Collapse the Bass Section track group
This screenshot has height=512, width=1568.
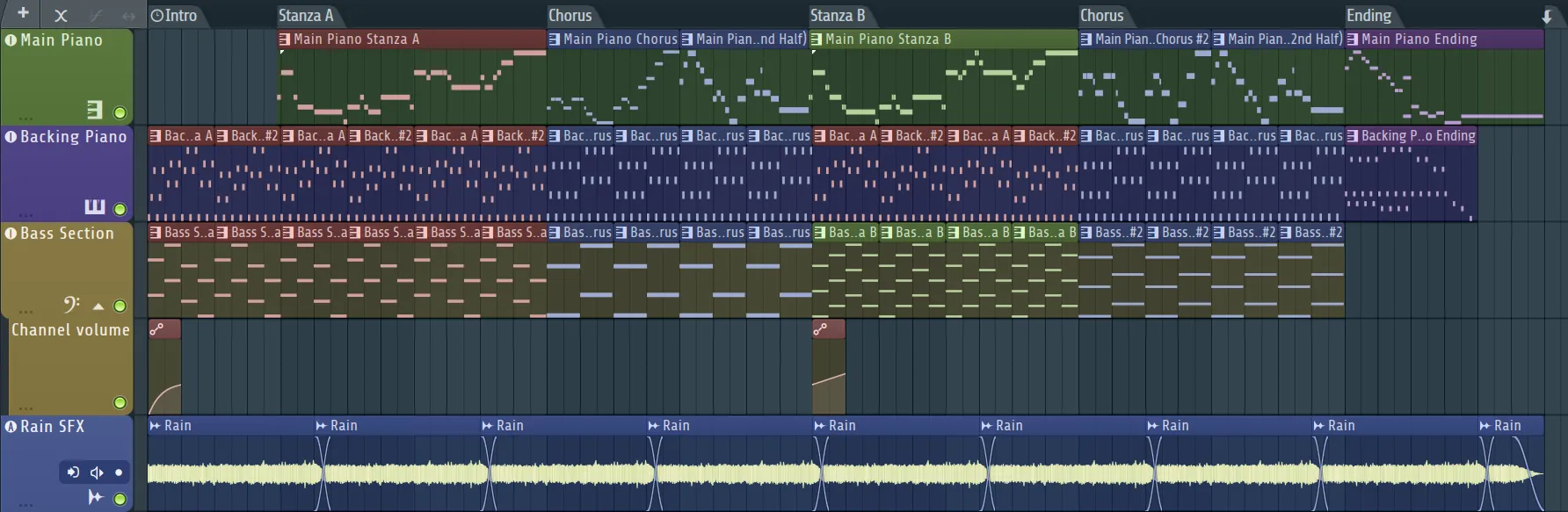coord(98,306)
